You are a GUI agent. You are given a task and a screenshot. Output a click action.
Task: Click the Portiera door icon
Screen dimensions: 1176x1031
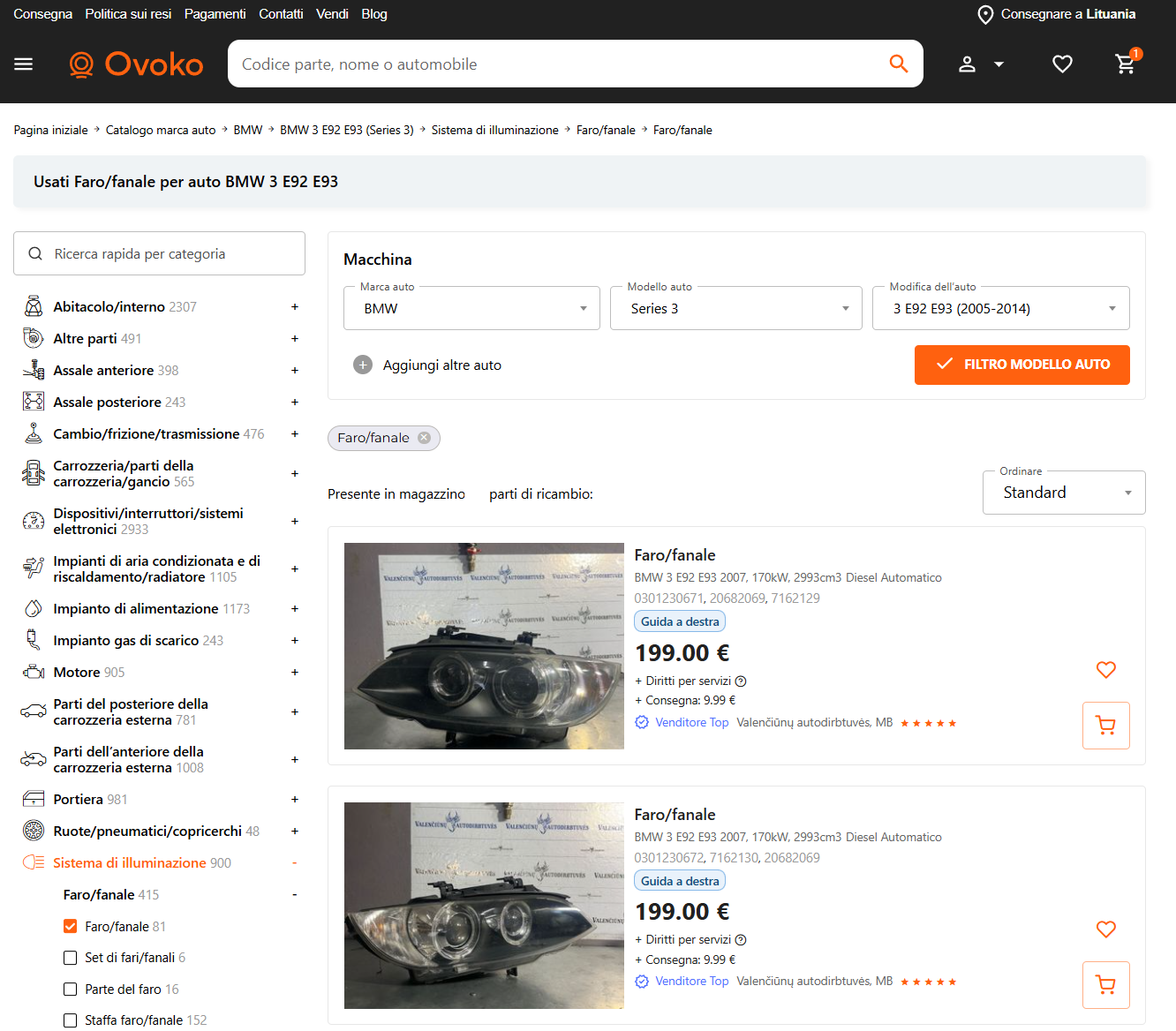pyautogui.click(x=34, y=800)
